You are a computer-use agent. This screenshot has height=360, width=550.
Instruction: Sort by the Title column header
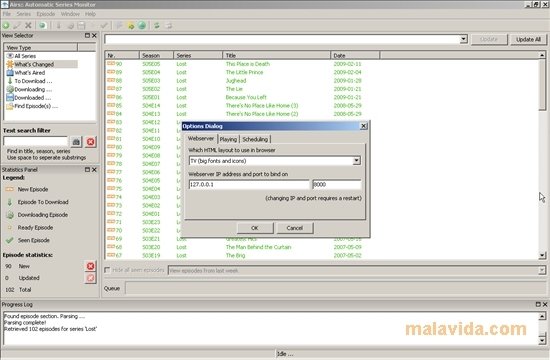(x=276, y=55)
